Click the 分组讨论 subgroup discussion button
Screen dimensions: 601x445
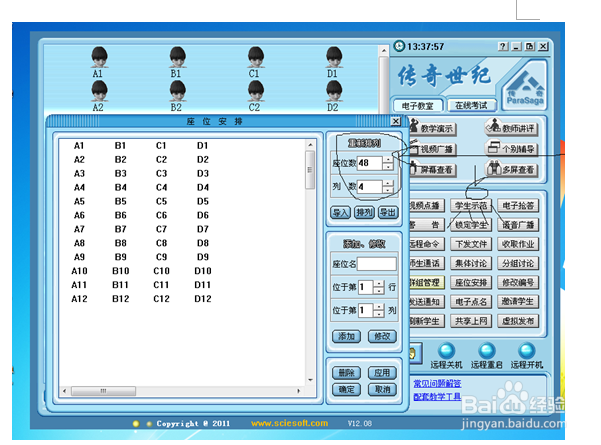pyautogui.click(x=518, y=263)
